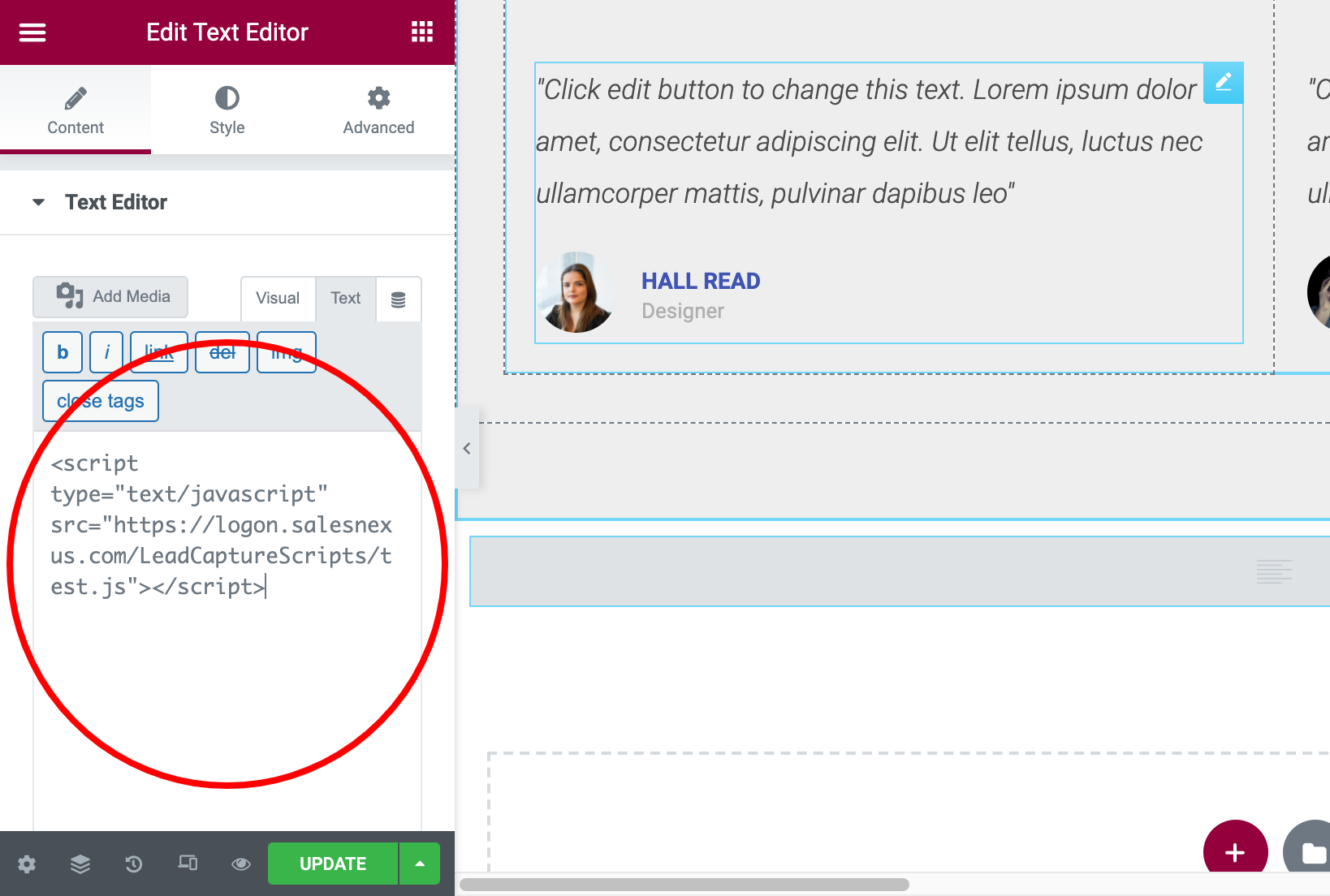Click inside the script code textarea
The width and height of the screenshot is (1330, 896).
pyautogui.click(x=227, y=631)
